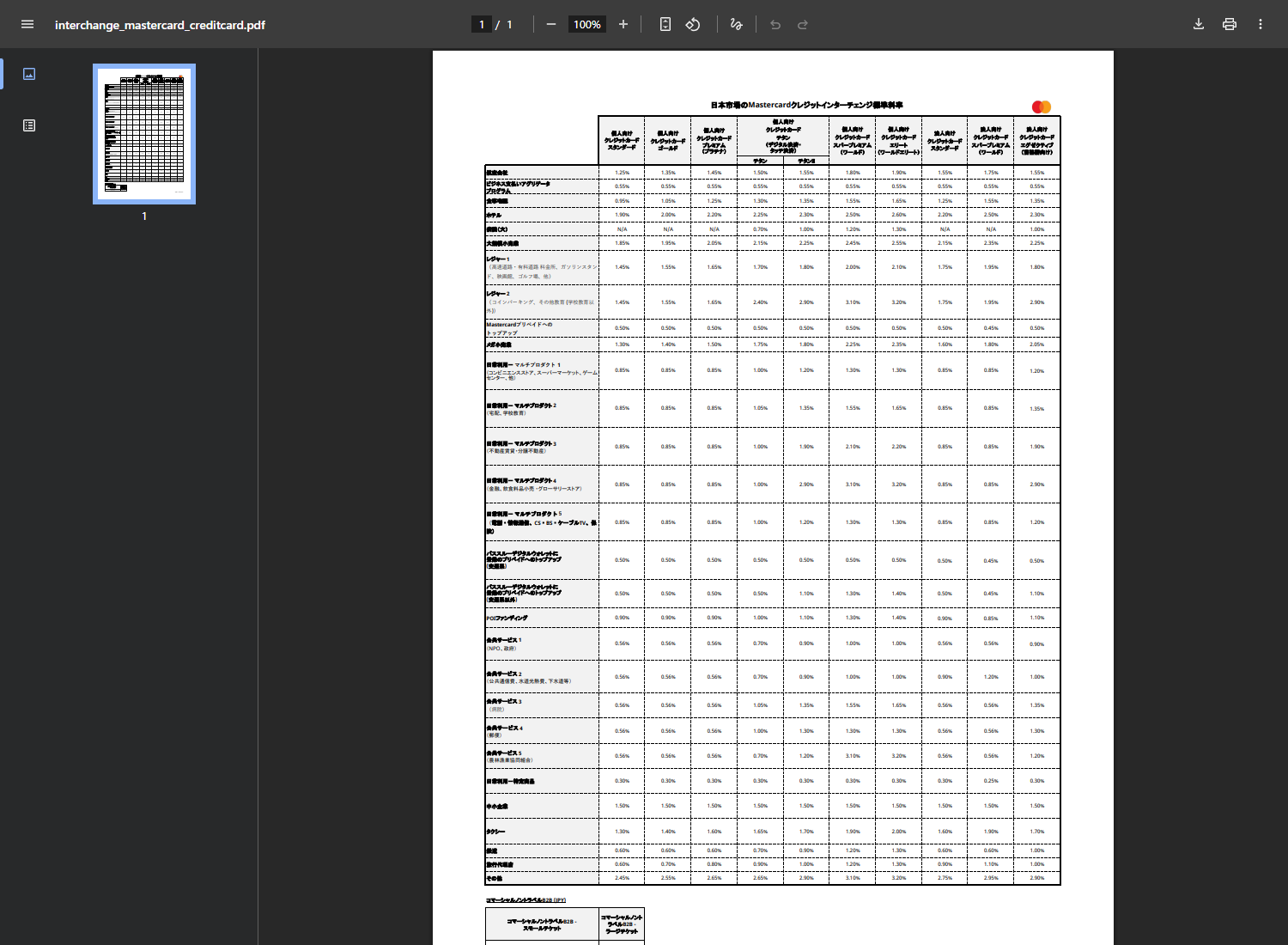Viewport: 1288px width, 945px height.
Task: Show thumbnails view in the sidebar
Action: (29, 74)
